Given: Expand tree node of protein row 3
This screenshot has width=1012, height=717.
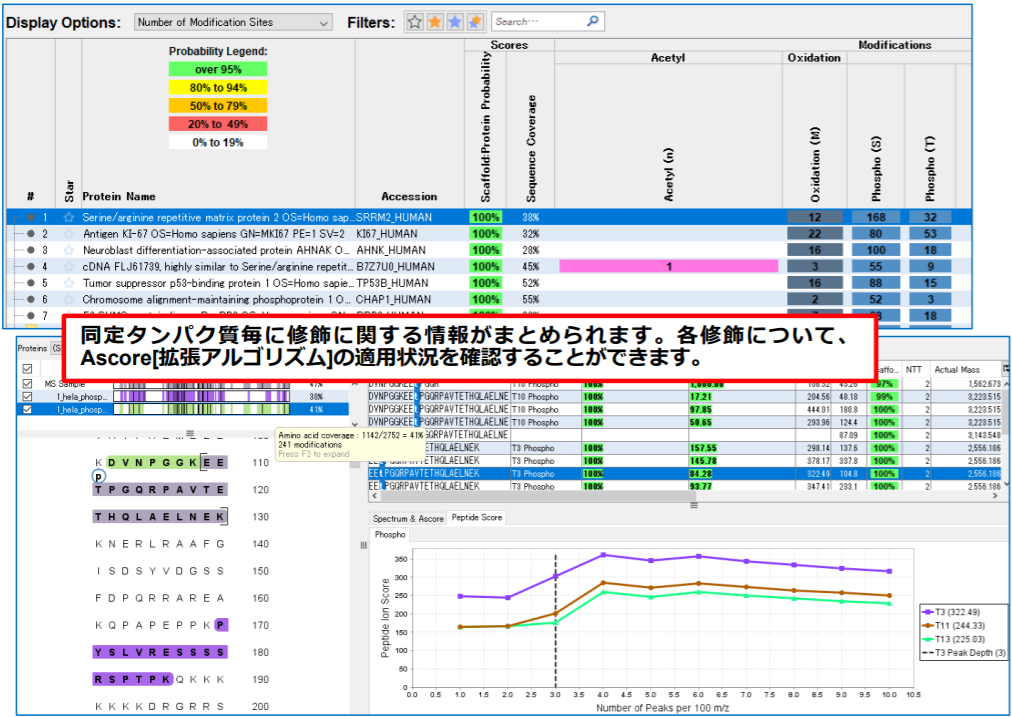Looking at the screenshot, I should coord(30,250).
